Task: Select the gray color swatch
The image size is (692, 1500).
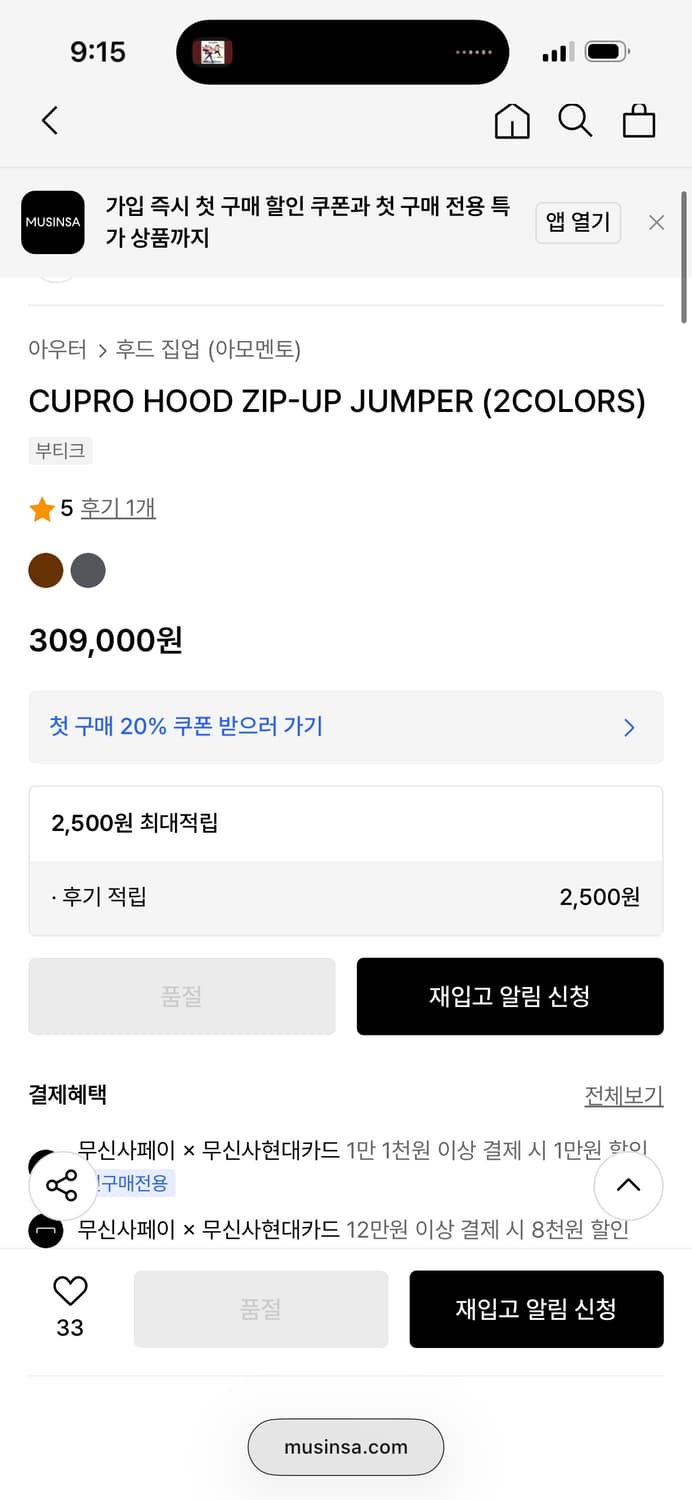Action: coord(88,571)
